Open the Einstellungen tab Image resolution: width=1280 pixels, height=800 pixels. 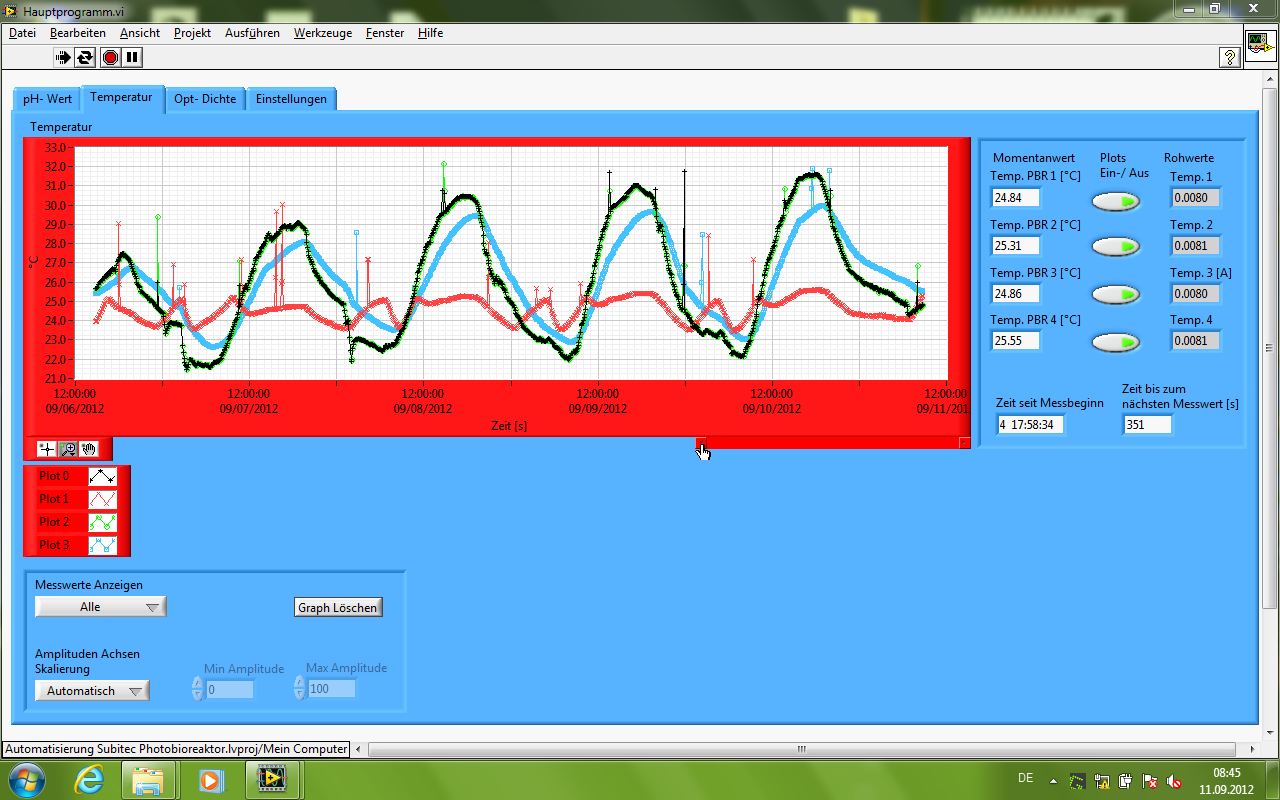tap(291, 99)
